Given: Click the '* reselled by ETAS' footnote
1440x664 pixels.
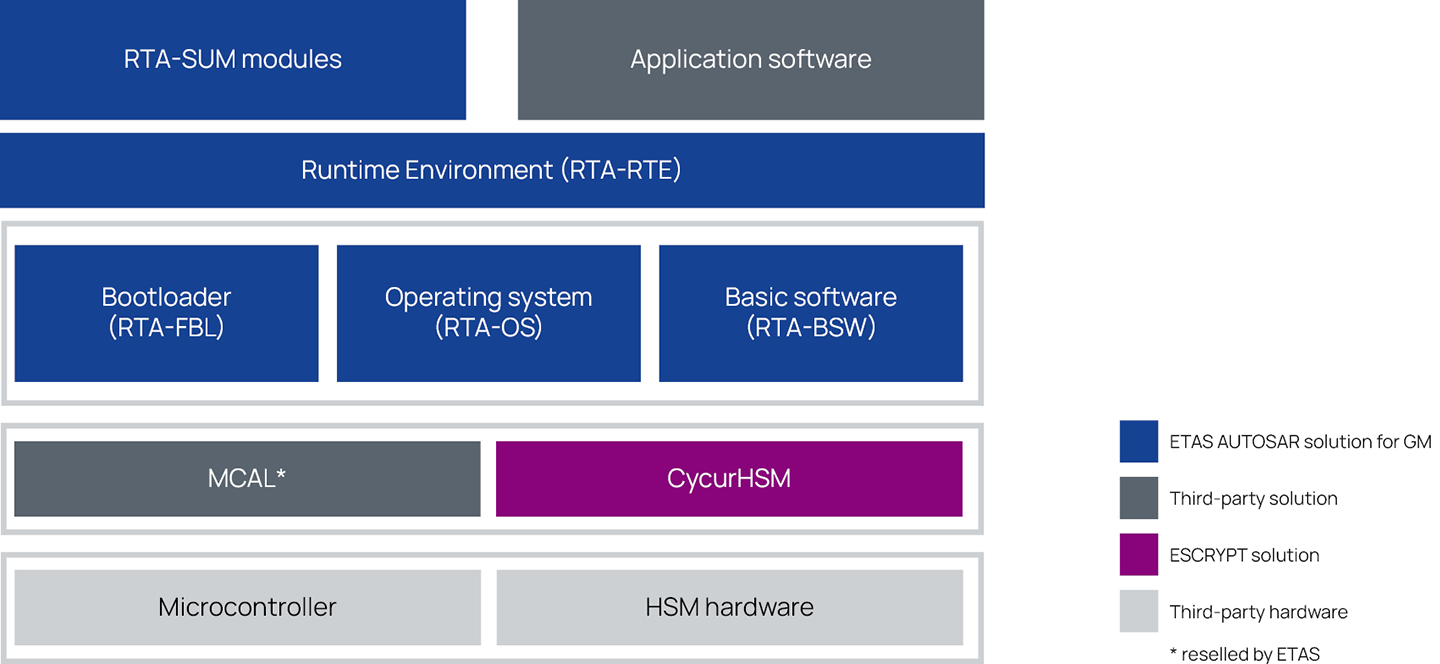Looking at the screenshot, I should (x=1244, y=654).
